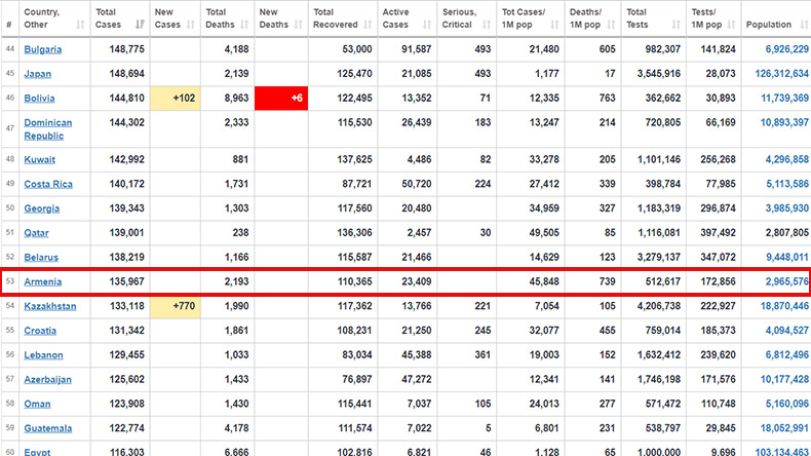
Task: Sort by Total Cases column arrow icon
Action: (x=140, y=24)
